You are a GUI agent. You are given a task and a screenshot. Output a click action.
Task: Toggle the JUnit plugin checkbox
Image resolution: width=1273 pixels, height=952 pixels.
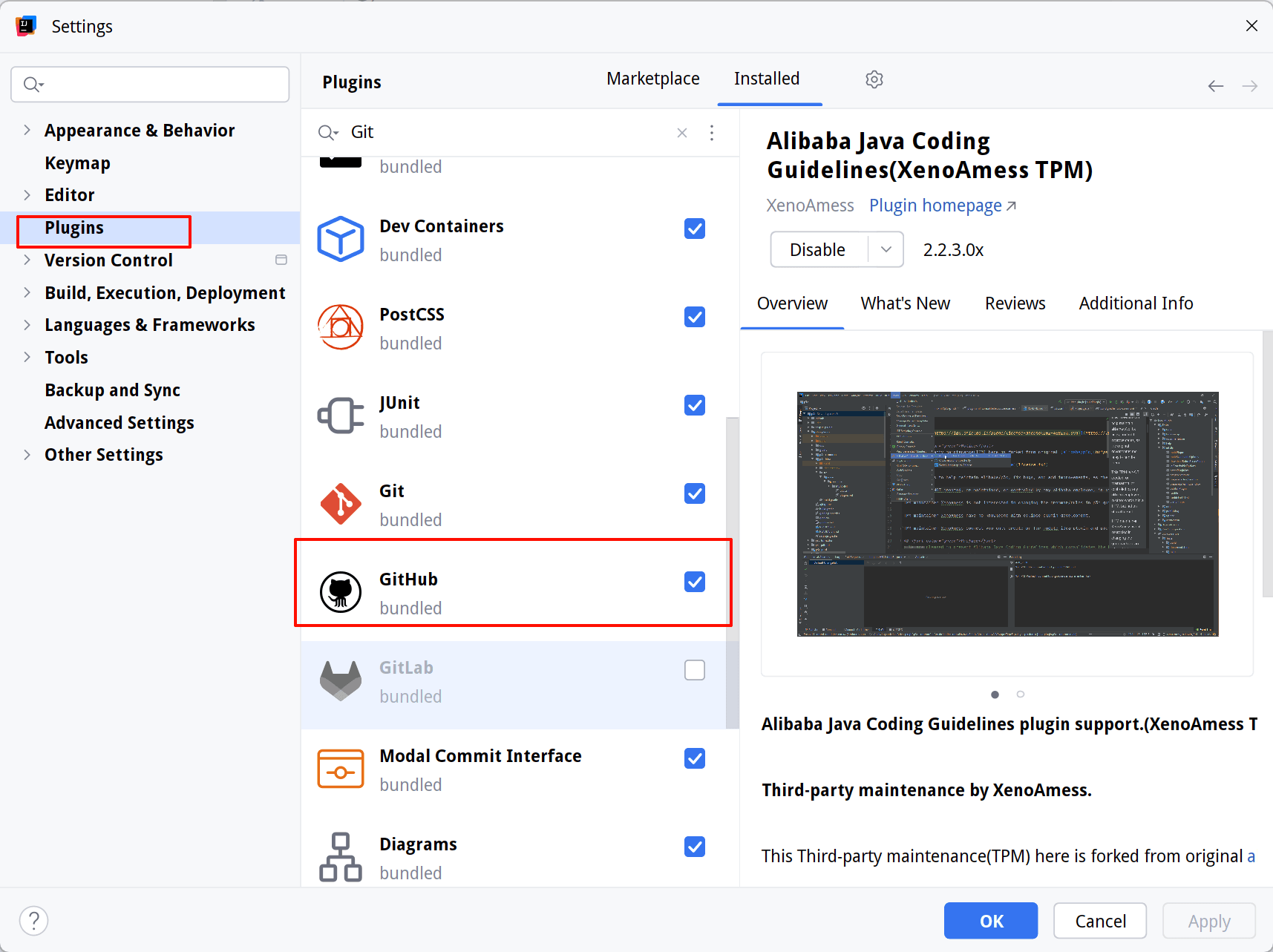pos(695,405)
